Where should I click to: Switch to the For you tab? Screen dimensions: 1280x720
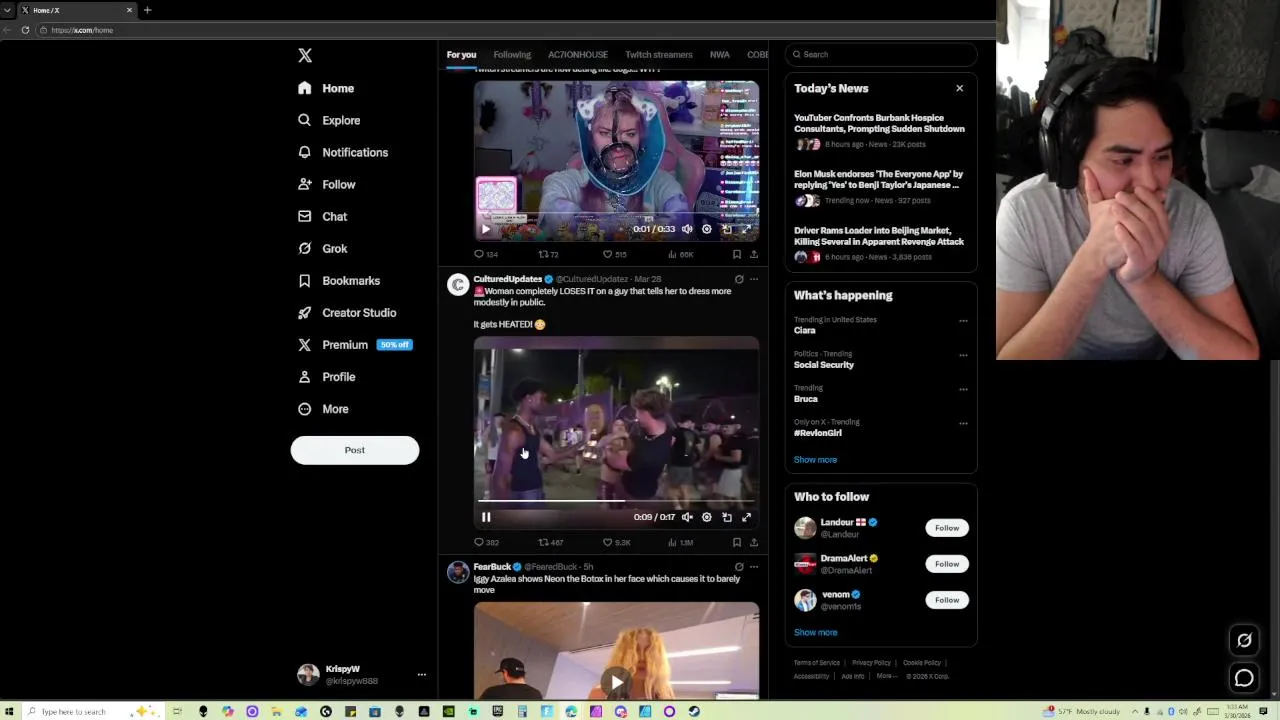(x=461, y=54)
